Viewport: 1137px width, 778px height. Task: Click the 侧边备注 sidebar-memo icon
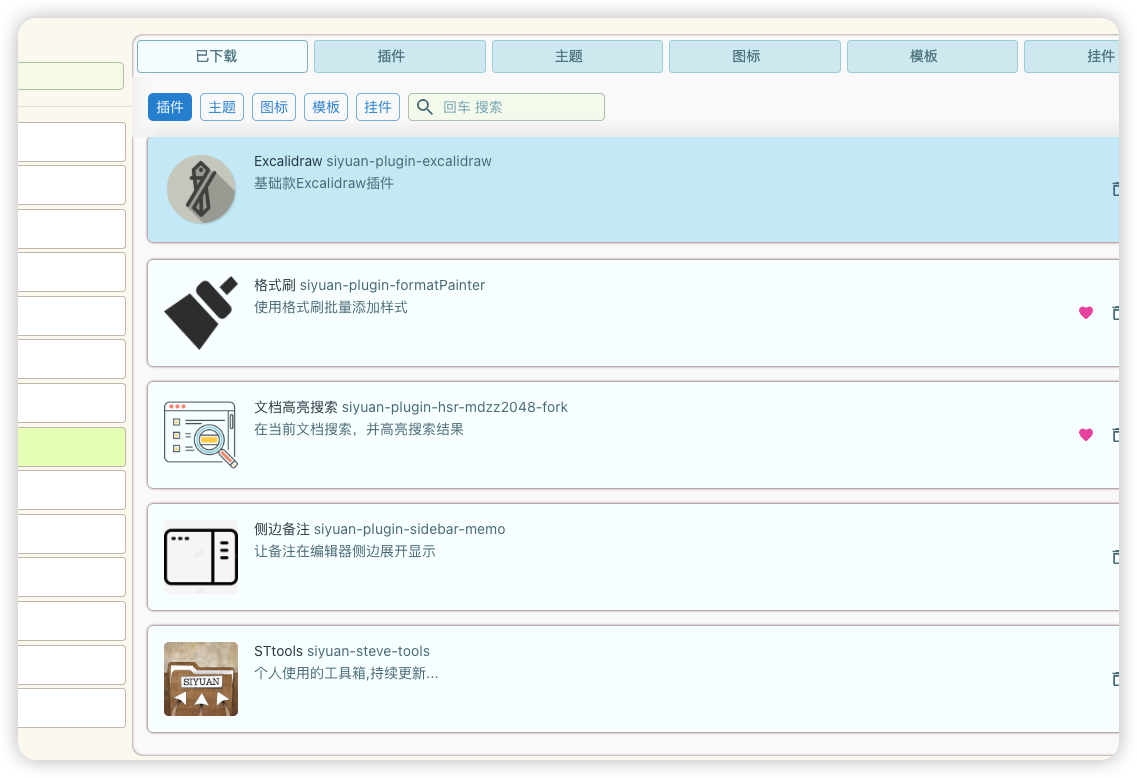[x=201, y=557]
